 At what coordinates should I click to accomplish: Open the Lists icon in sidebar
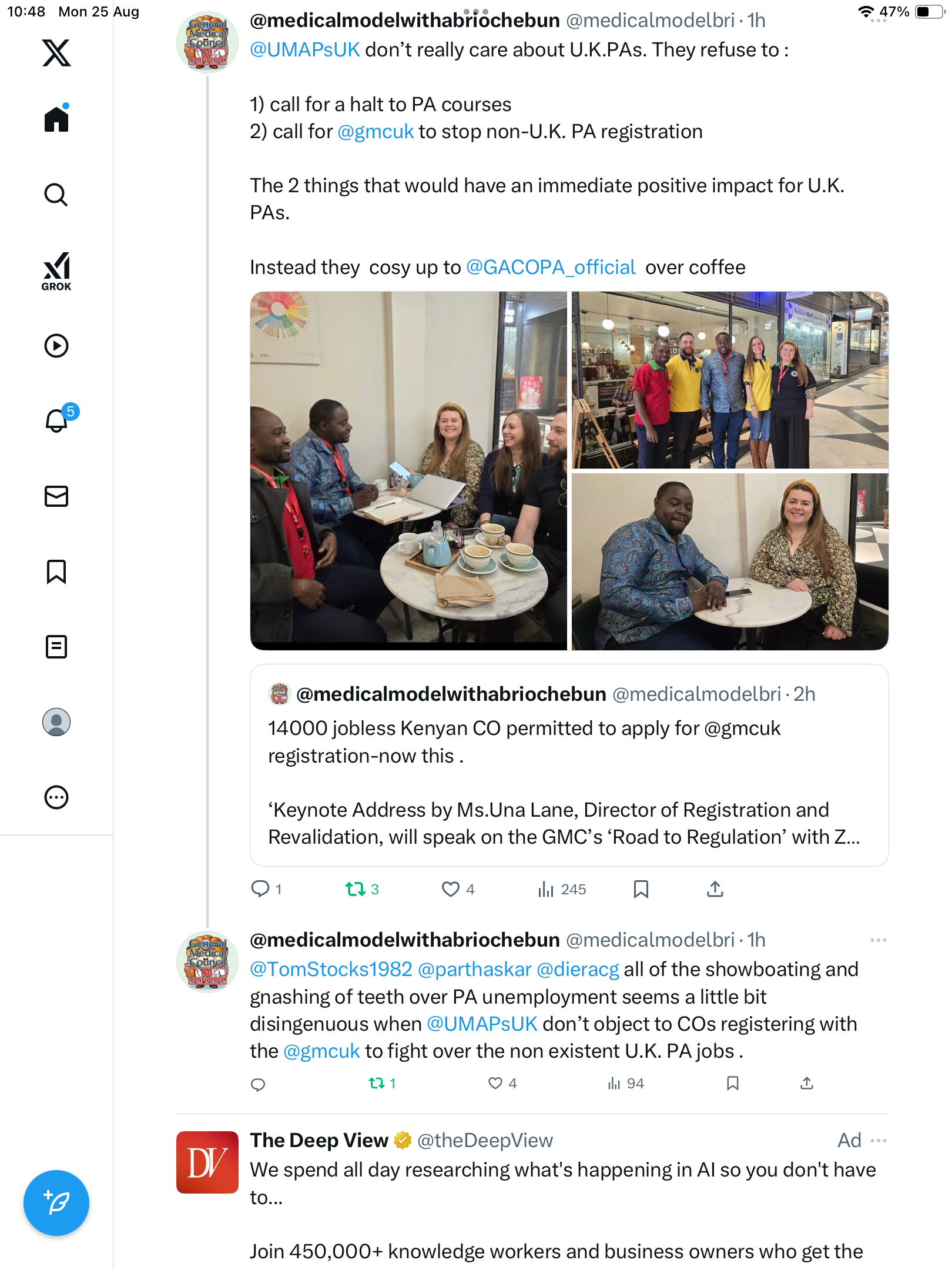pos(56,647)
